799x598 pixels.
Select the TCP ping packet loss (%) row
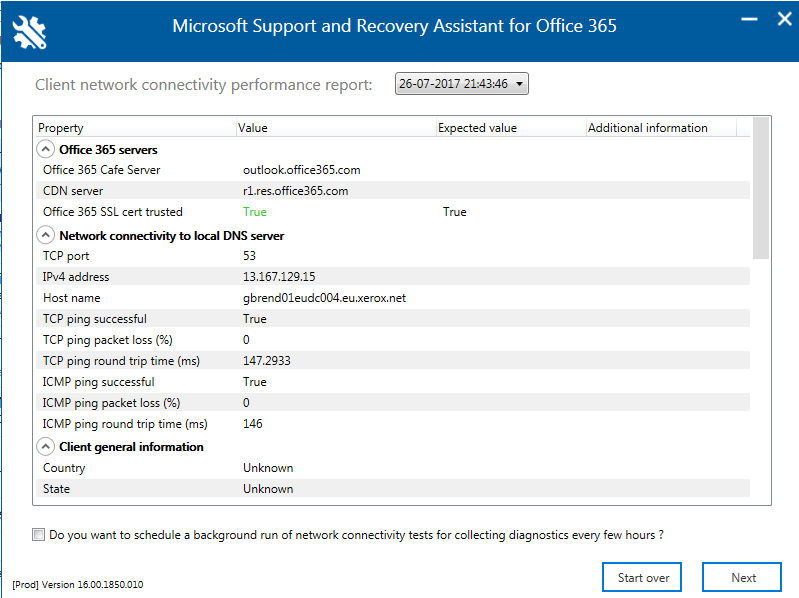coord(393,339)
